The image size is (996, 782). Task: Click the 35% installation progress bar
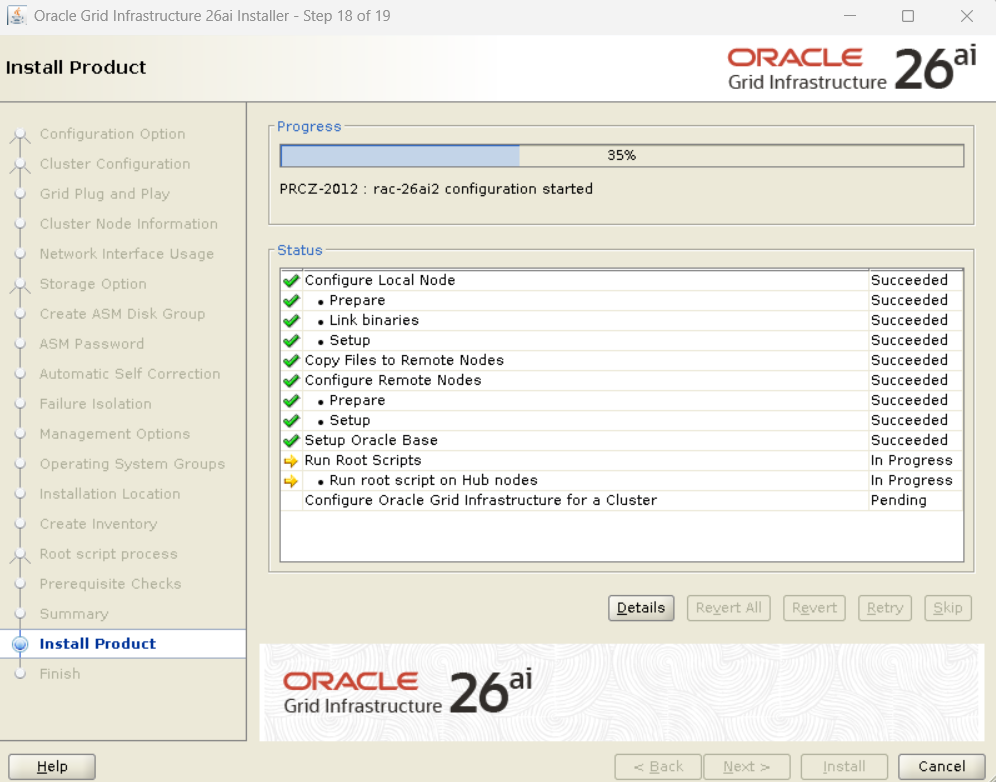[621, 156]
